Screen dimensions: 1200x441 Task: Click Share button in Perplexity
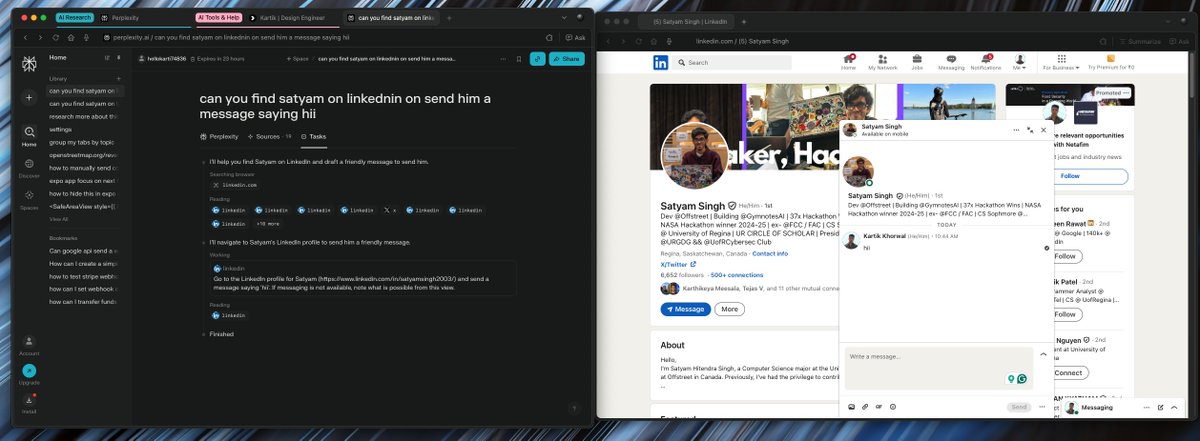pyautogui.click(x=565, y=59)
